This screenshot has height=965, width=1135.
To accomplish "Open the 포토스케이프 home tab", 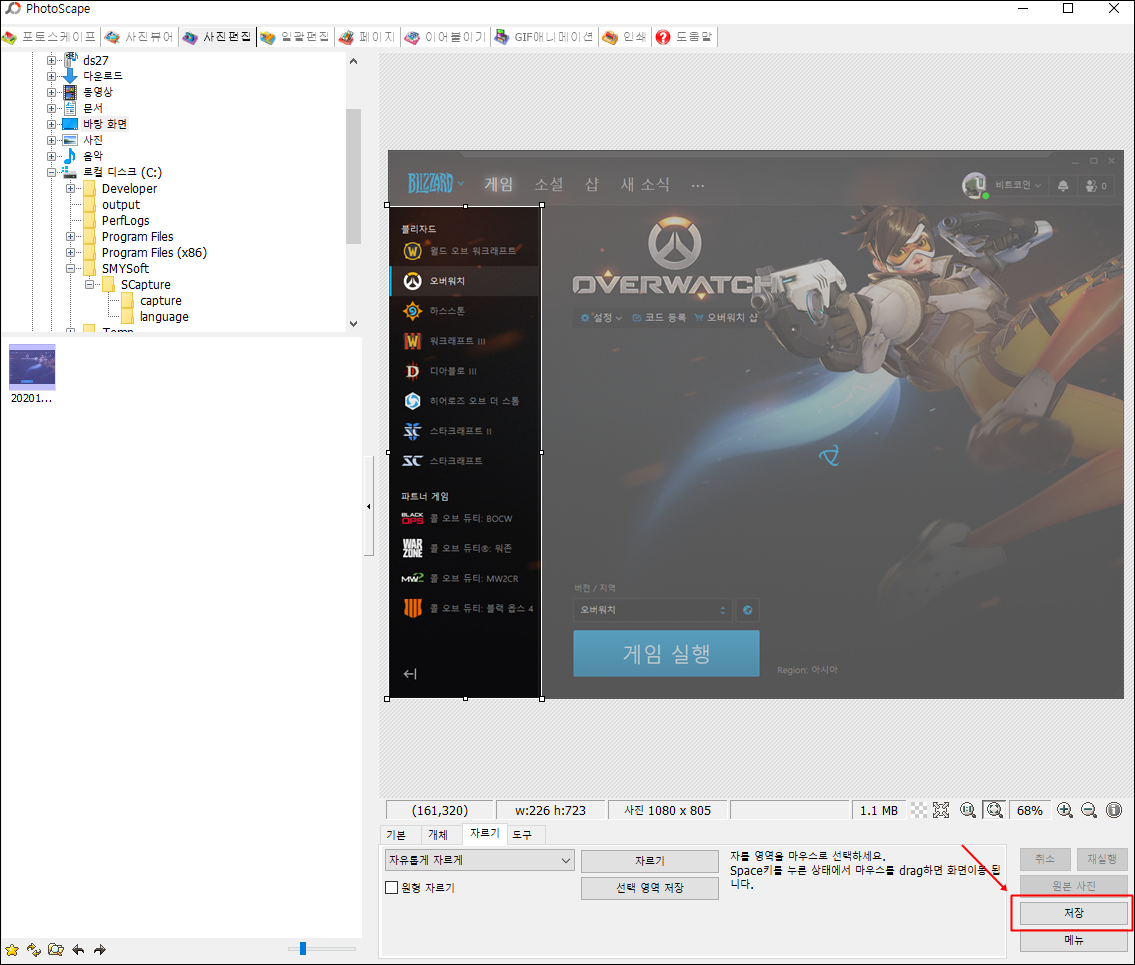I will point(50,37).
